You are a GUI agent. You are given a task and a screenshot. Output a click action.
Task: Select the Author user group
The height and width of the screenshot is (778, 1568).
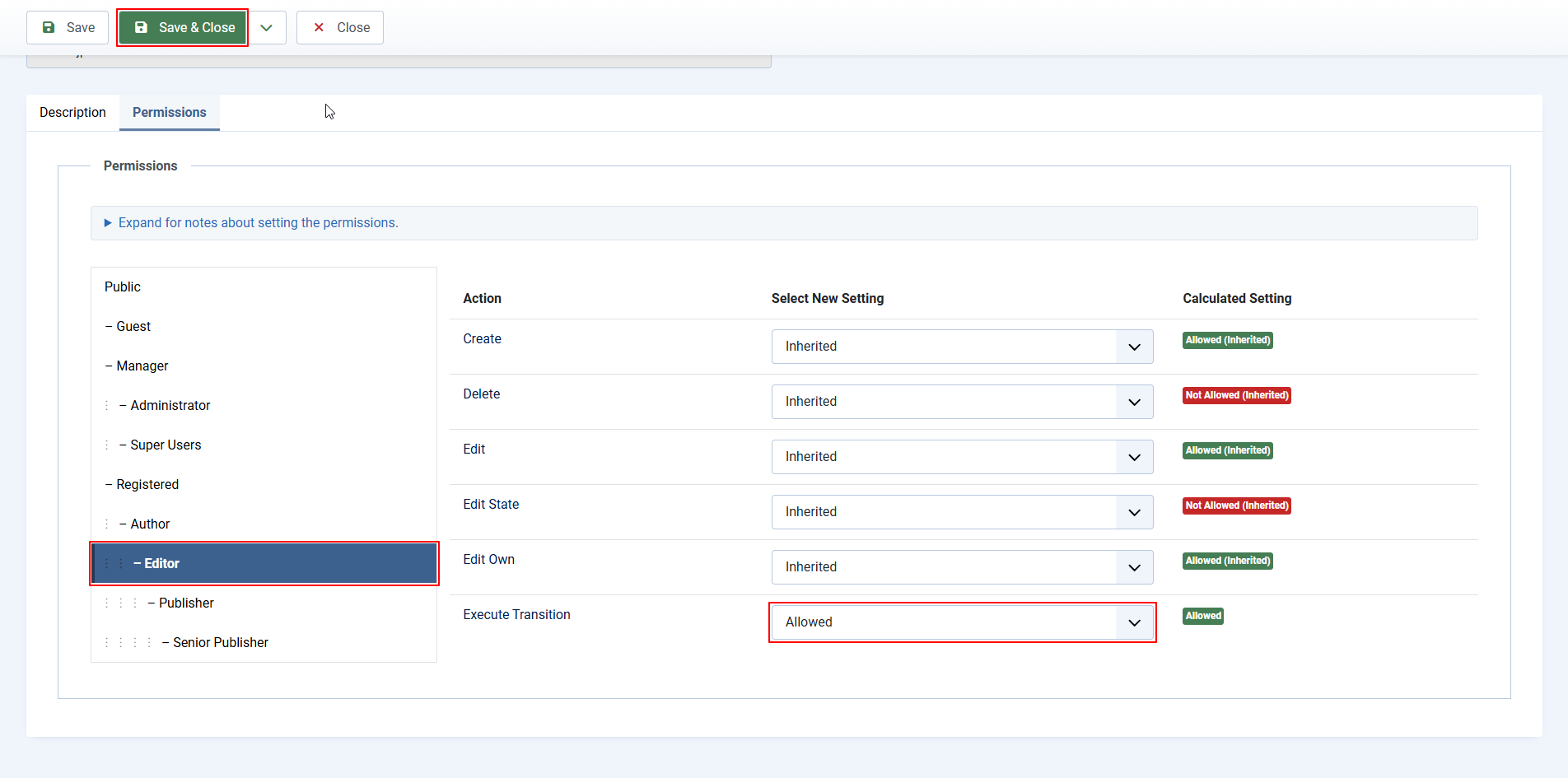click(150, 524)
